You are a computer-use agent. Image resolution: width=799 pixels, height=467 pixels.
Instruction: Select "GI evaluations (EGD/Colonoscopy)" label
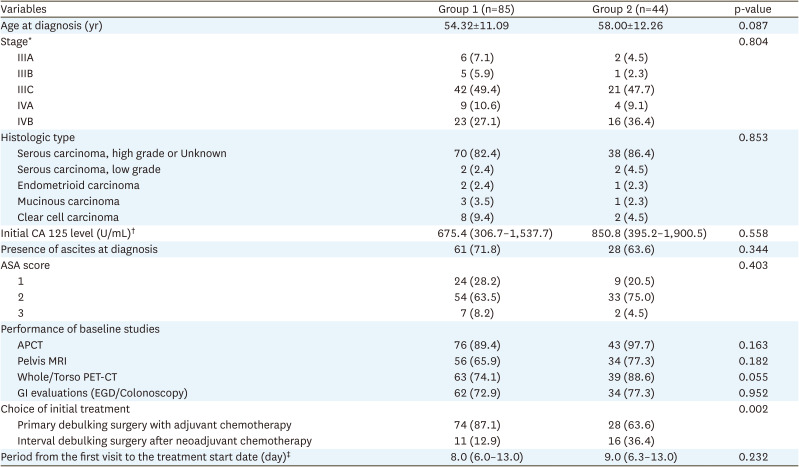pyautogui.click(x=102, y=393)
